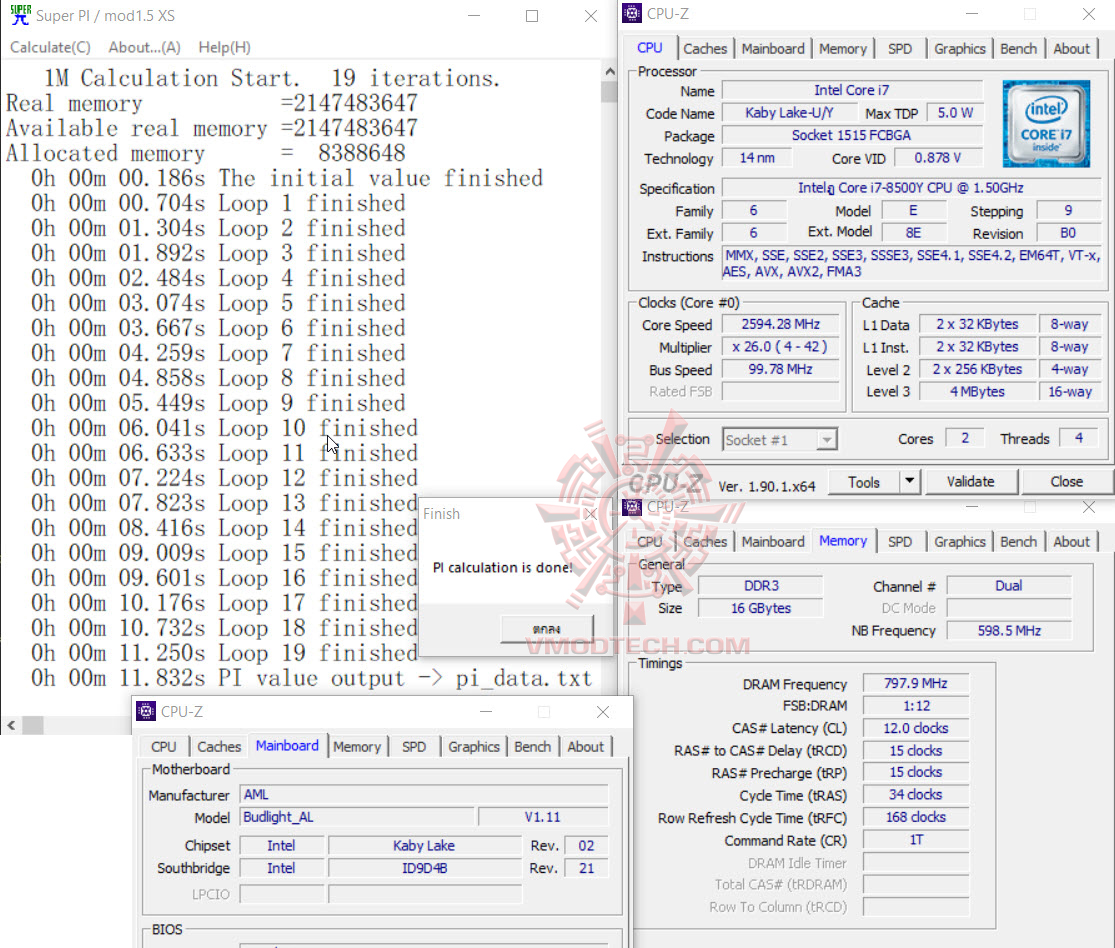Click the CAS# Latency value 12.0 clocks
The height and width of the screenshot is (948, 1115).
pos(915,728)
